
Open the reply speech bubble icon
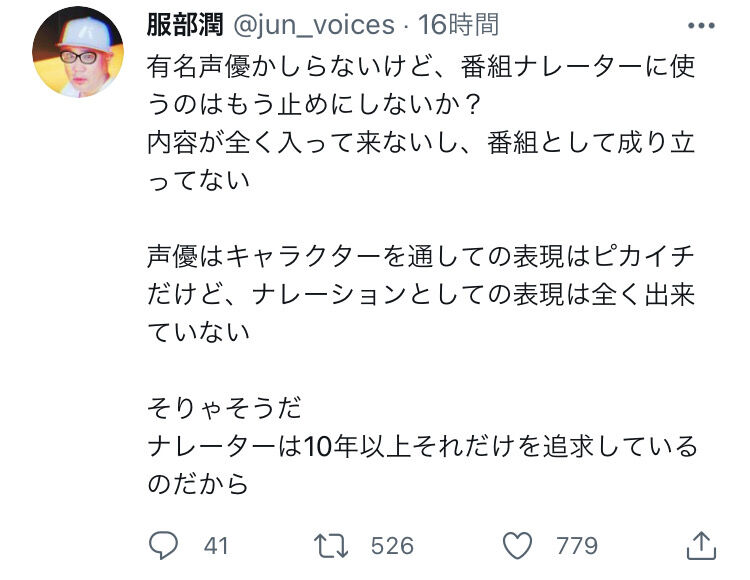click(163, 546)
